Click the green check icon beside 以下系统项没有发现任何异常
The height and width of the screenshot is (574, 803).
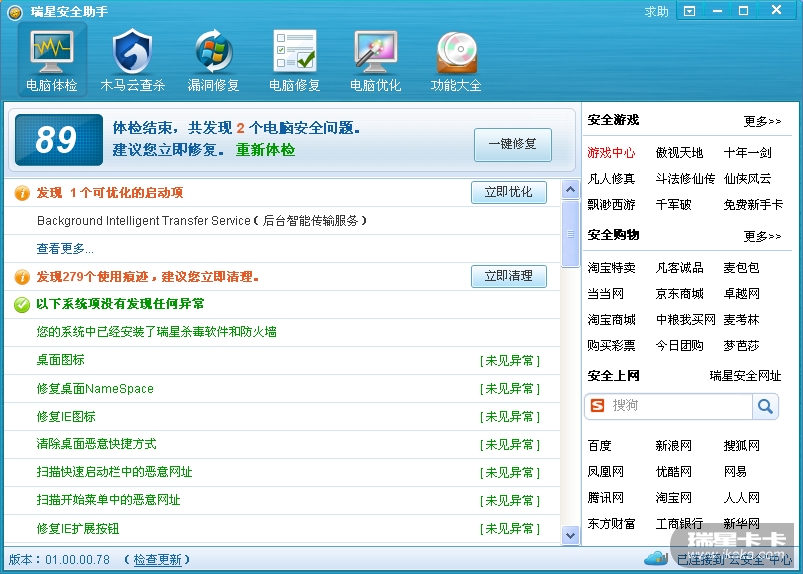22,305
